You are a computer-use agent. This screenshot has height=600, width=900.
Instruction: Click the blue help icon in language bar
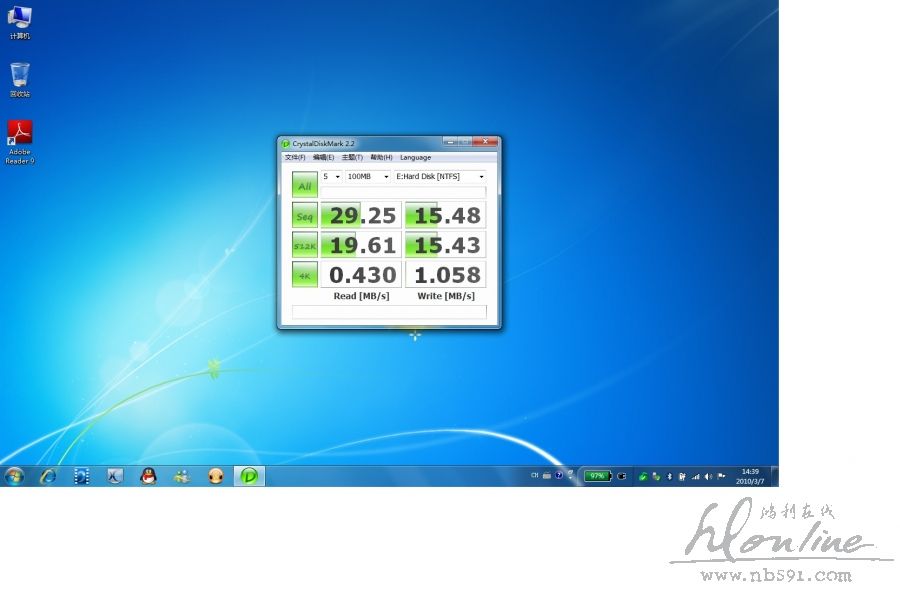click(x=558, y=475)
